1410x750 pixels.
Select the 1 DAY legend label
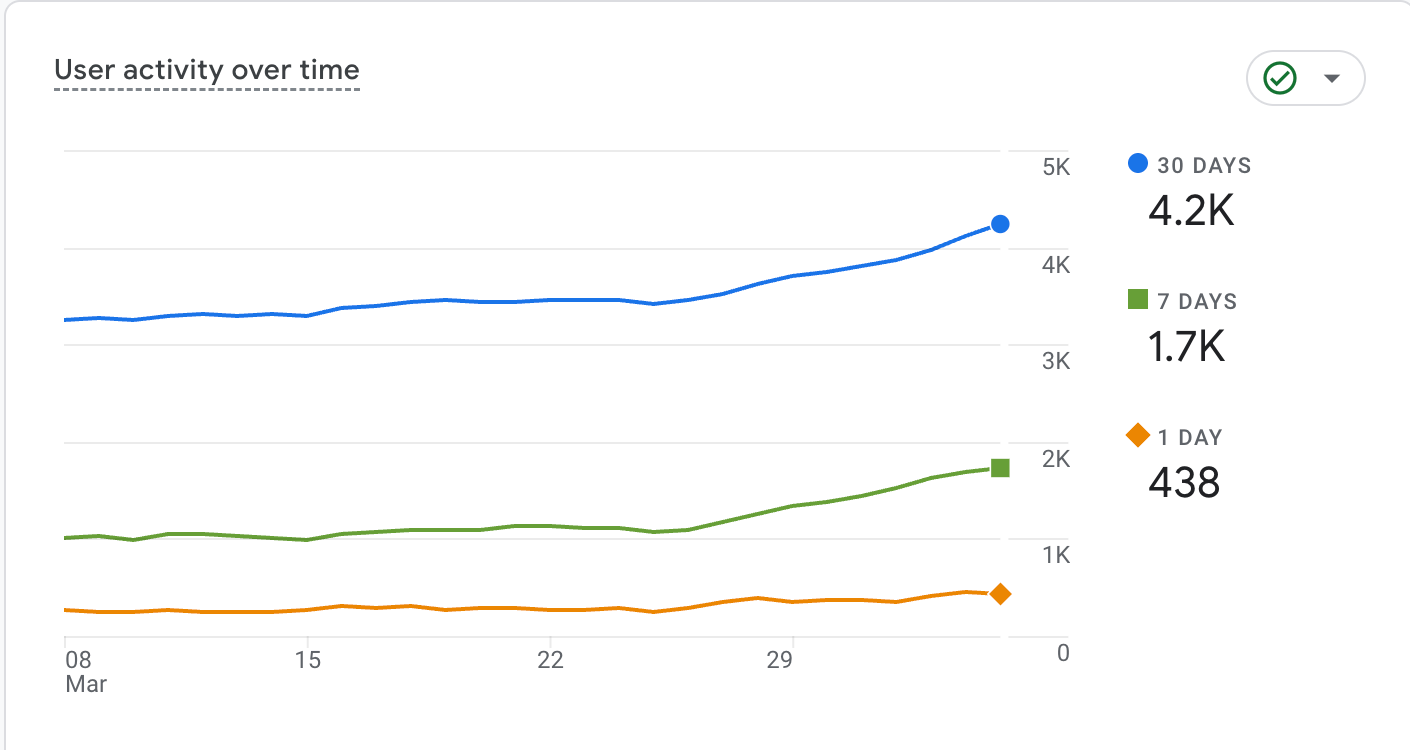tap(1190, 437)
